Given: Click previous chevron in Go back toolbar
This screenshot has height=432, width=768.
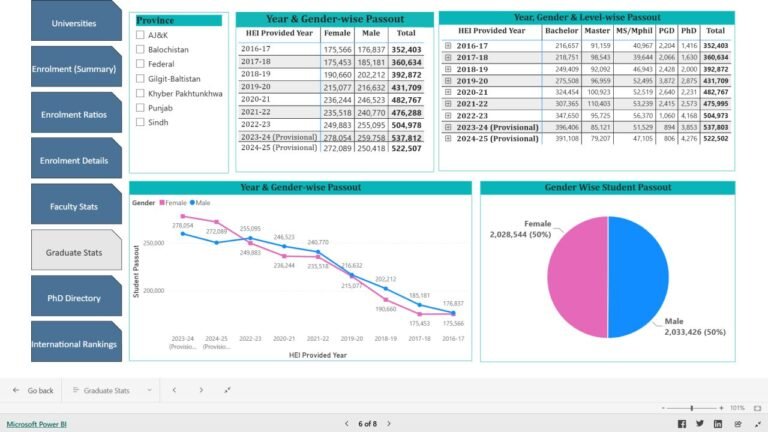Looking at the screenshot, I should (174, 390).
